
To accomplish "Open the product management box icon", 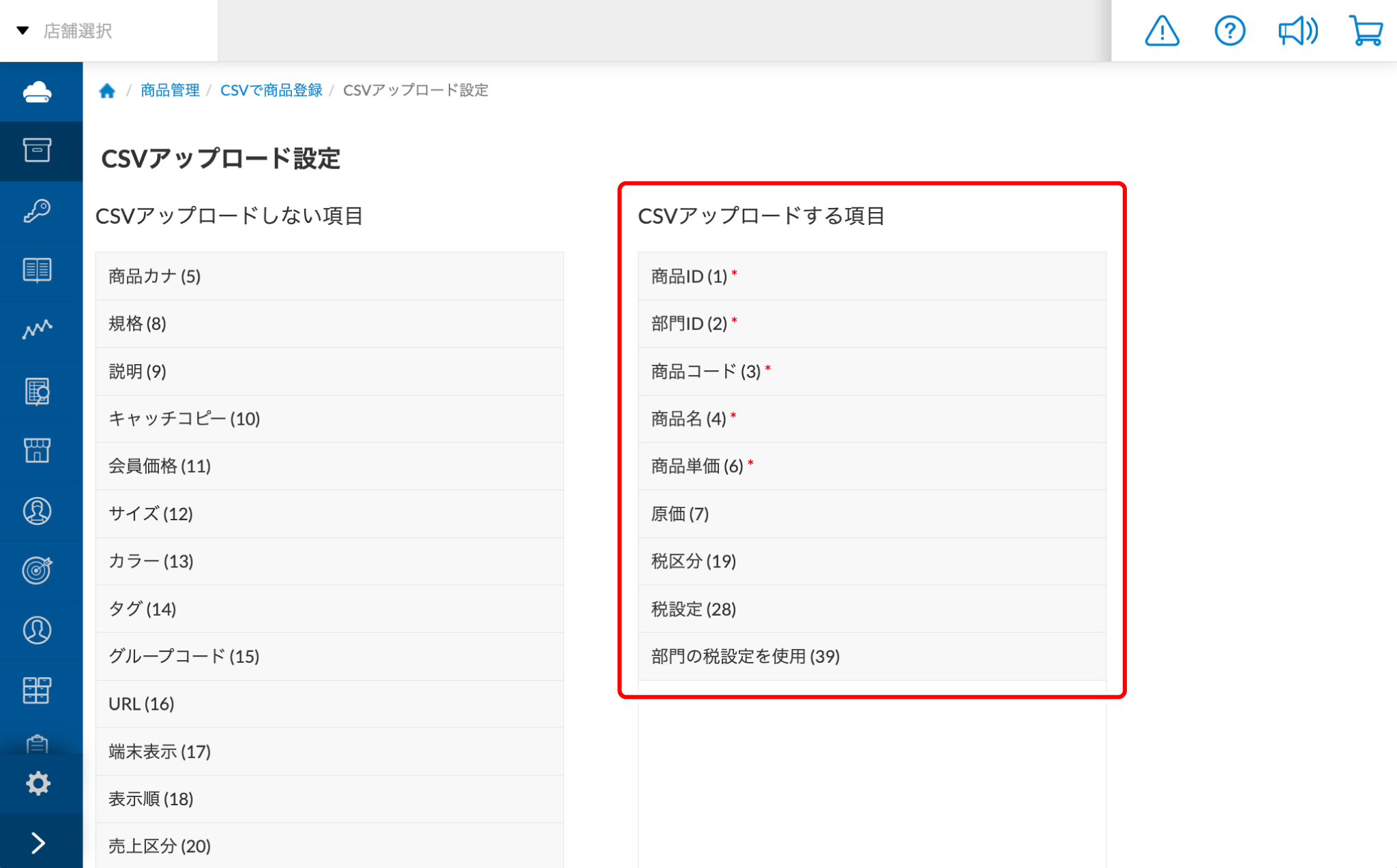I will point(38,150).
